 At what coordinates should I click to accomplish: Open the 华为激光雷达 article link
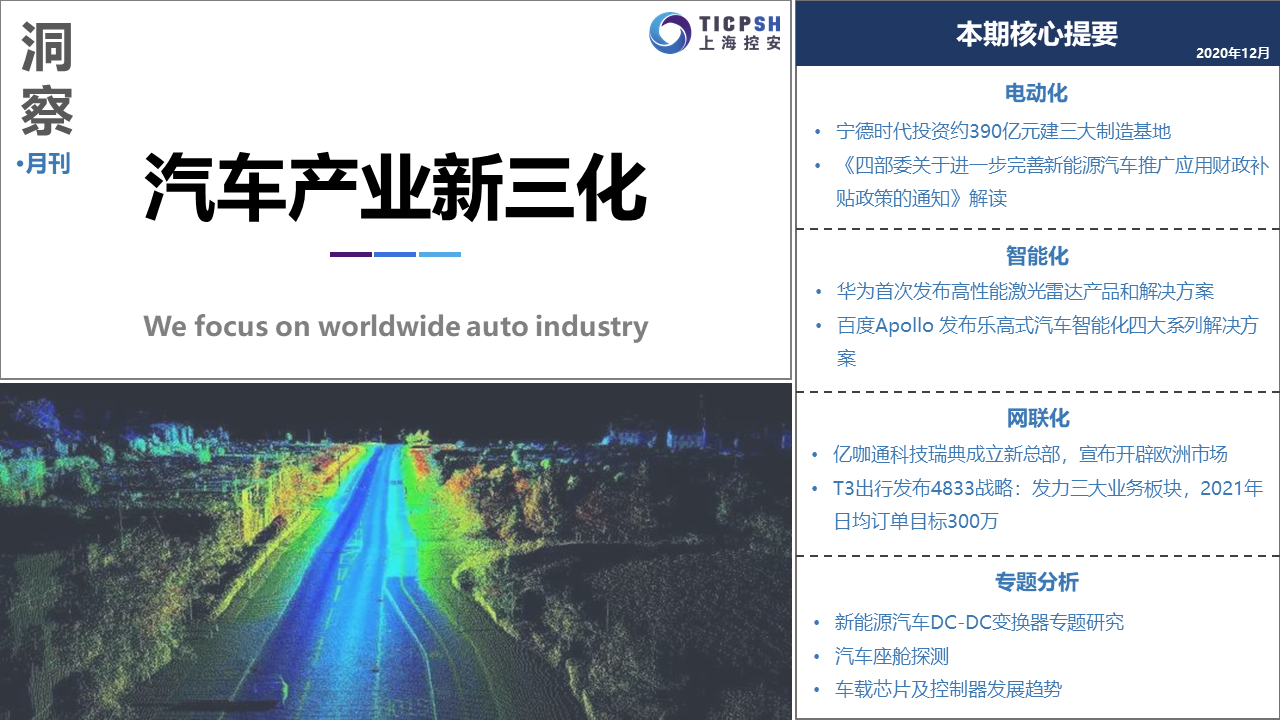click(x=1025, y=292)
